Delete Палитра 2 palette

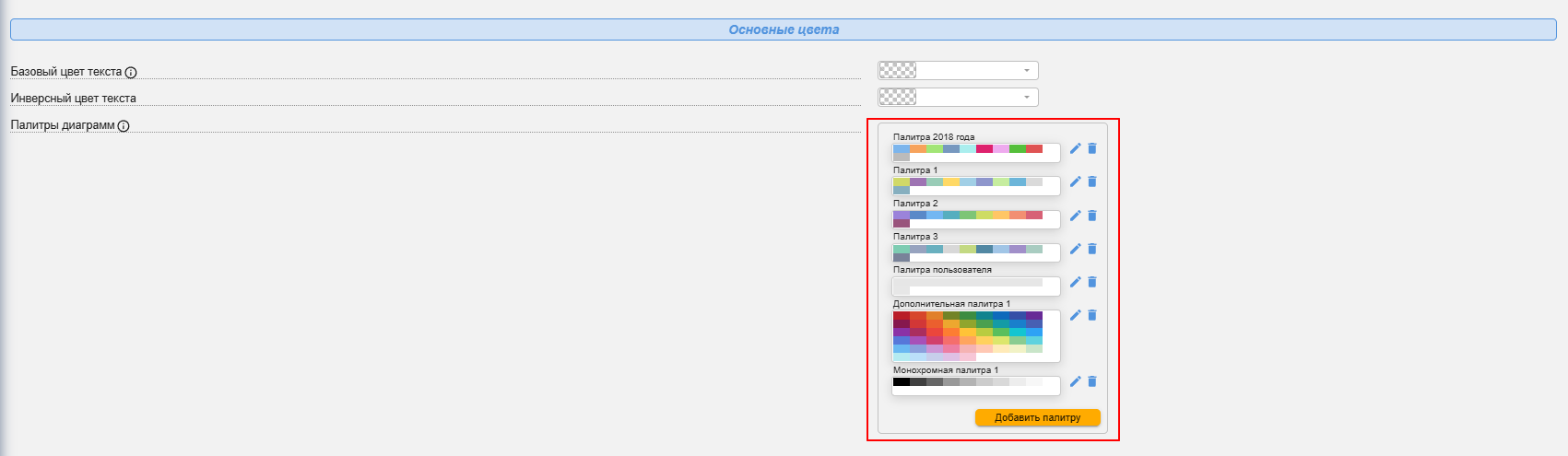point(1092,216)
